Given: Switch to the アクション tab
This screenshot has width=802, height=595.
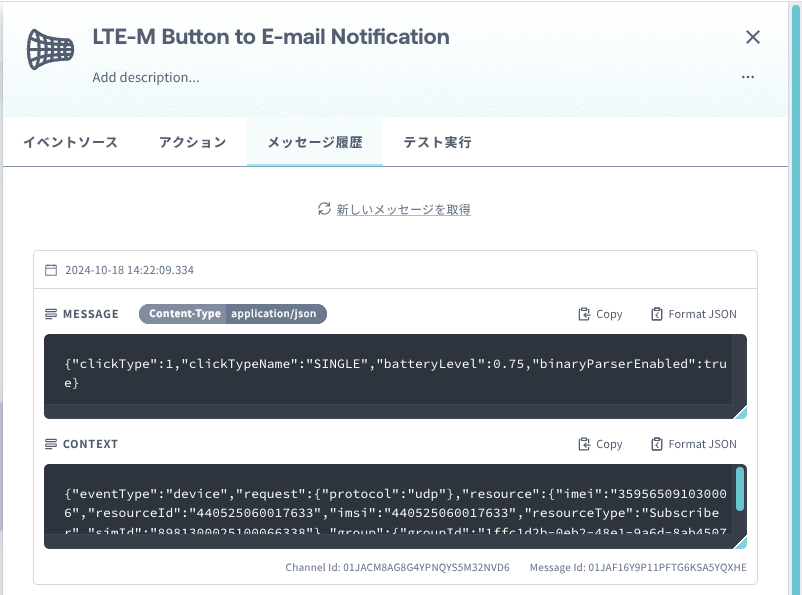Looking at the screenshot, I should [193, 142].
